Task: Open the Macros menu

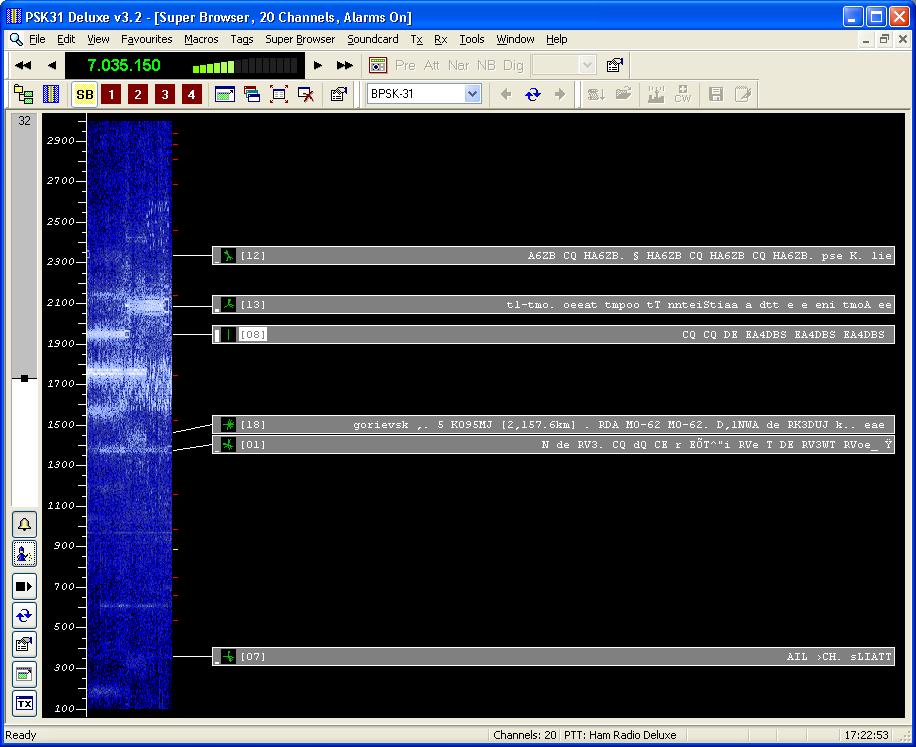Action: click(x=201, y=39)
